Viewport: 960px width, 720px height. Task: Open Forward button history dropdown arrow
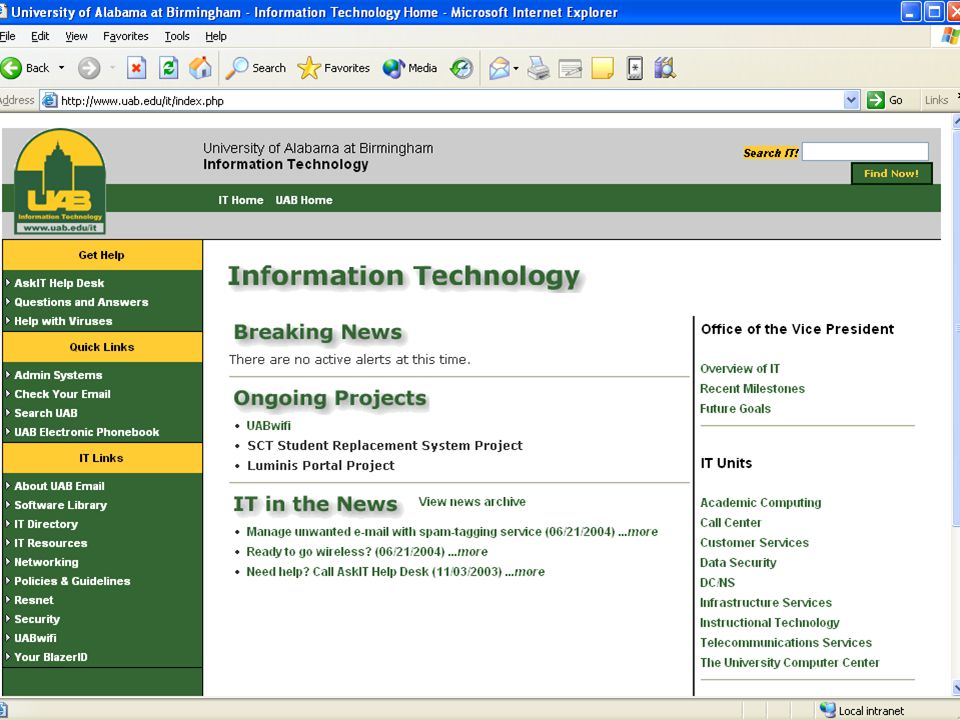coord(113,68)
